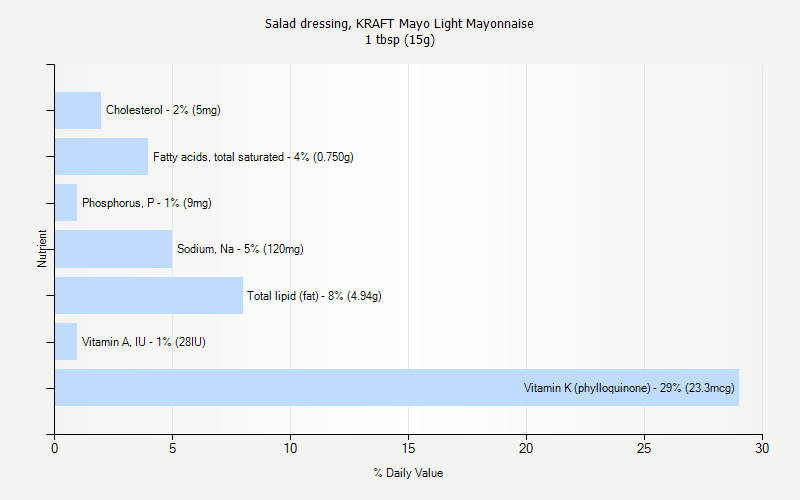The width and height of the screenshot is (800, 500).
Task: Click the label 'Fatty acids, total saturated - 4% (0.750g)'
Action: click(253, 157)
